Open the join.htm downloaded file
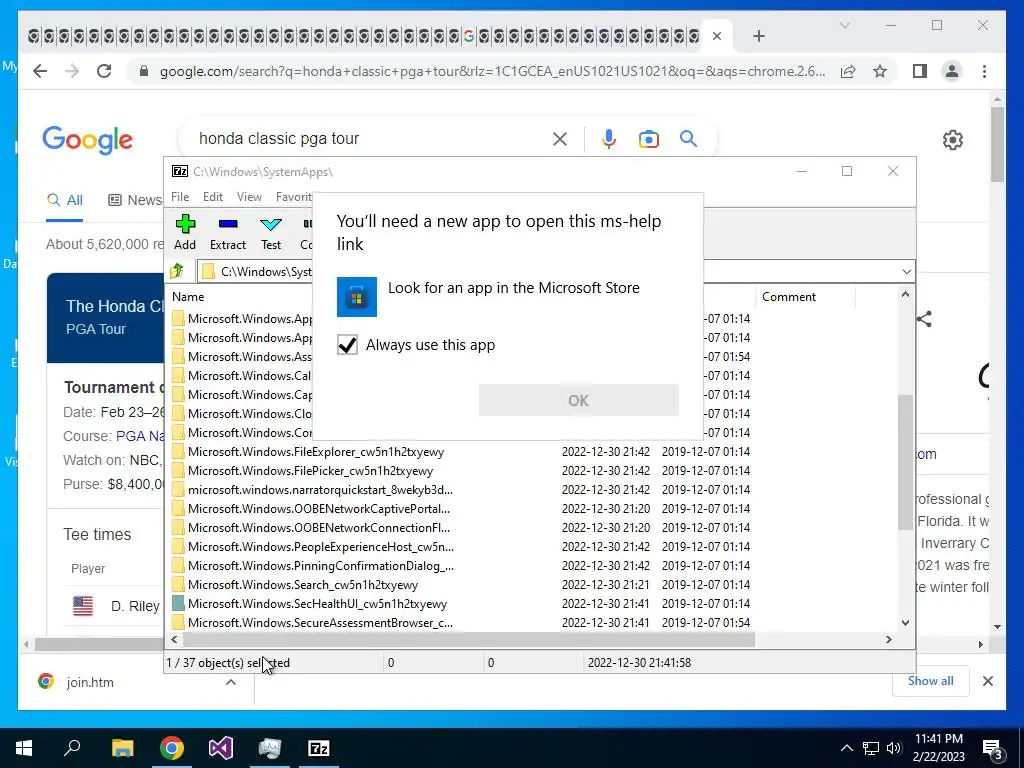This screenshot has width=1024, height=768. click(89, 682)
